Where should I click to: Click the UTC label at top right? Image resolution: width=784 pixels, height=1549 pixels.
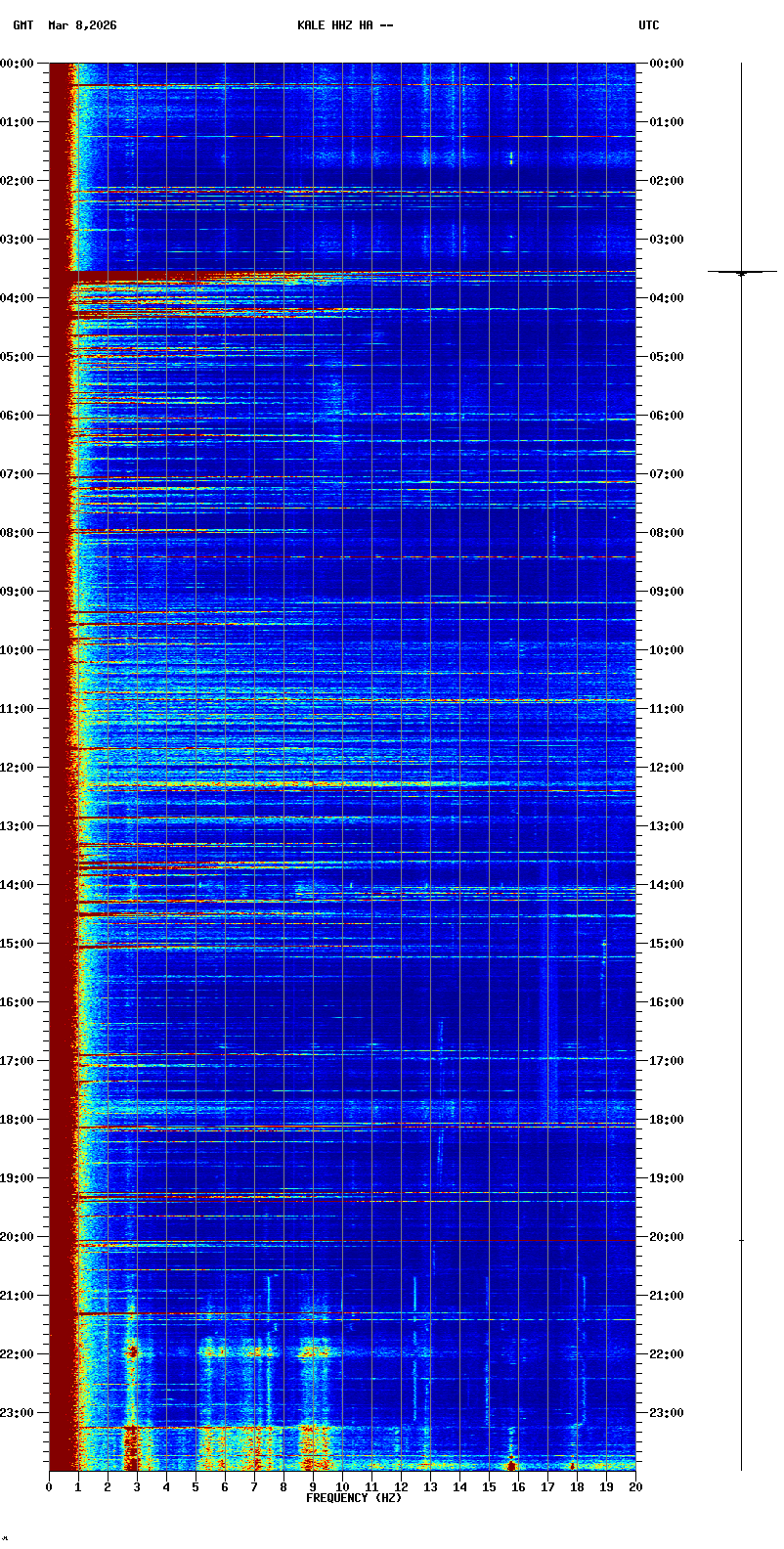tap(649, 25)
